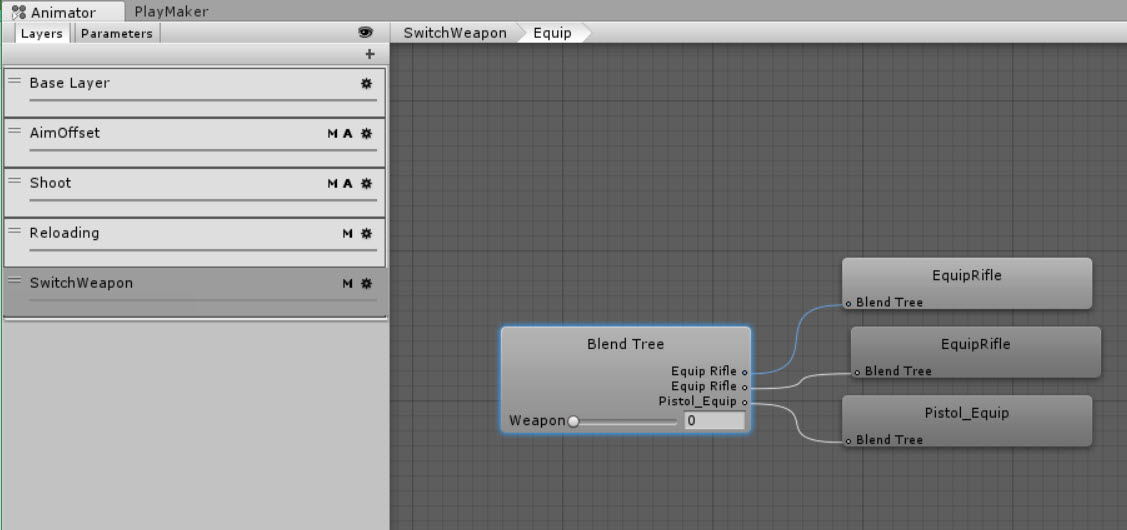This screenshot has height=530, width=1127.
Task: Toggle parameters sidebar eye icon
Action: (366, 32)
